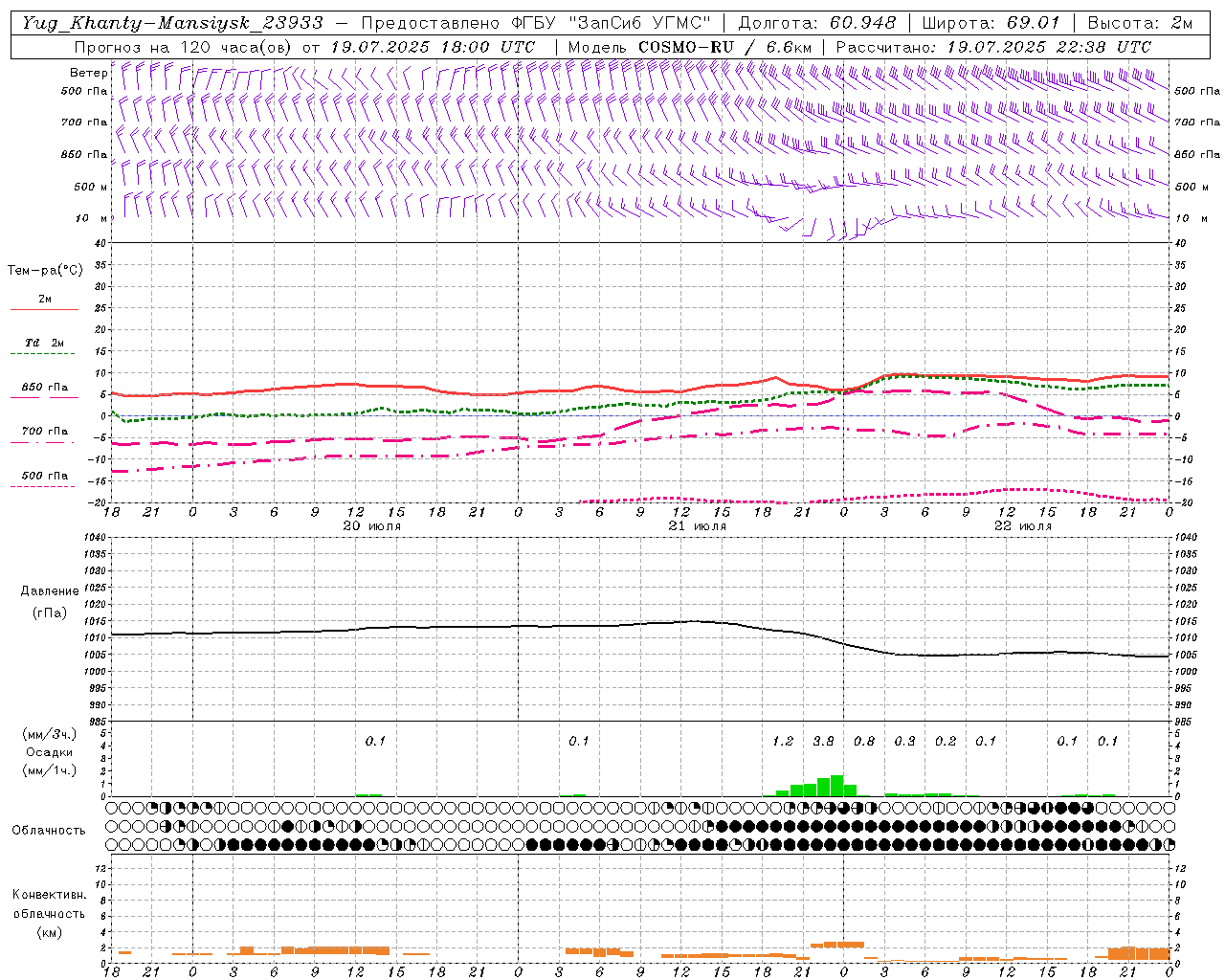Viewport: 1225px width, 980px height.
Task: Click the Прогноз на 120 часа(ов) text
Action: point(185,47)
